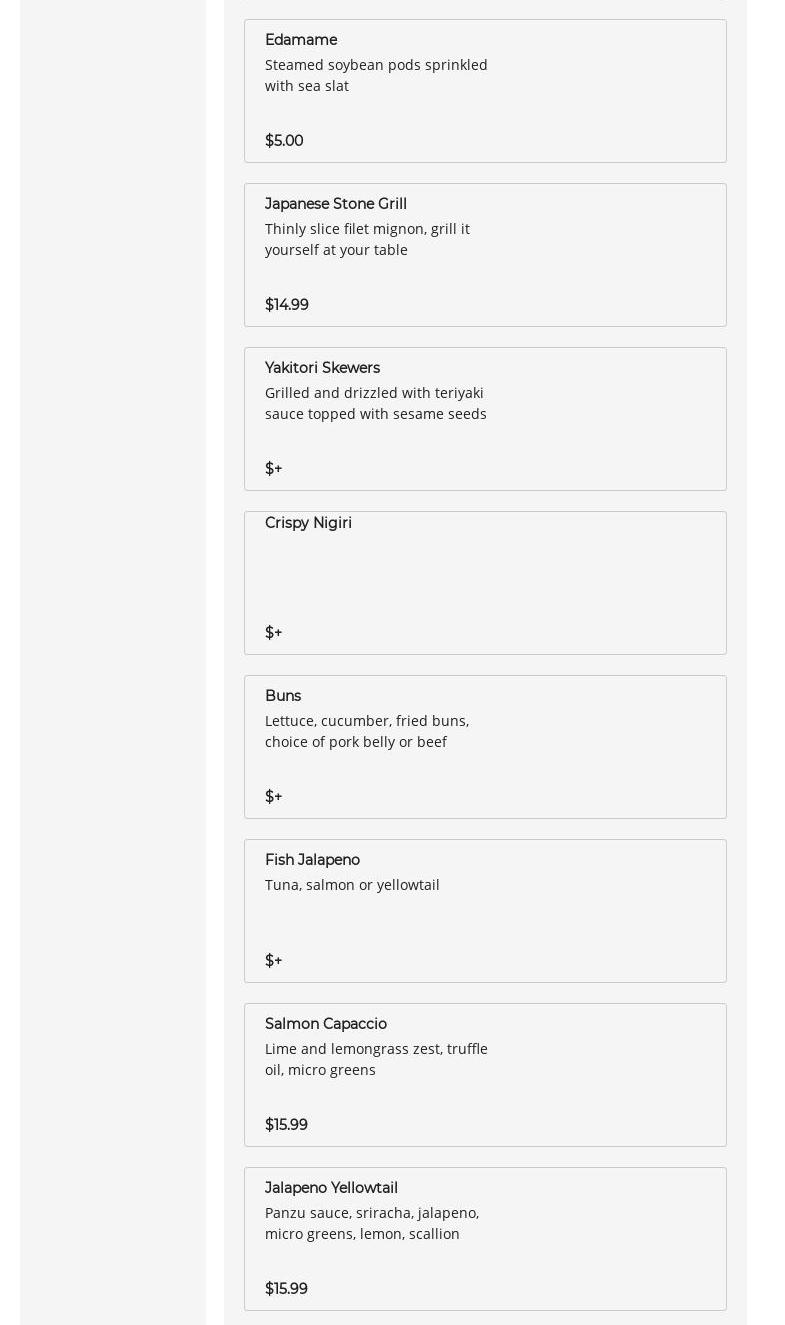Viewport: 785px width, 1325px height.
Task: Click the Salmon Capaccio $15.99 price
Action: (286, 1125)
